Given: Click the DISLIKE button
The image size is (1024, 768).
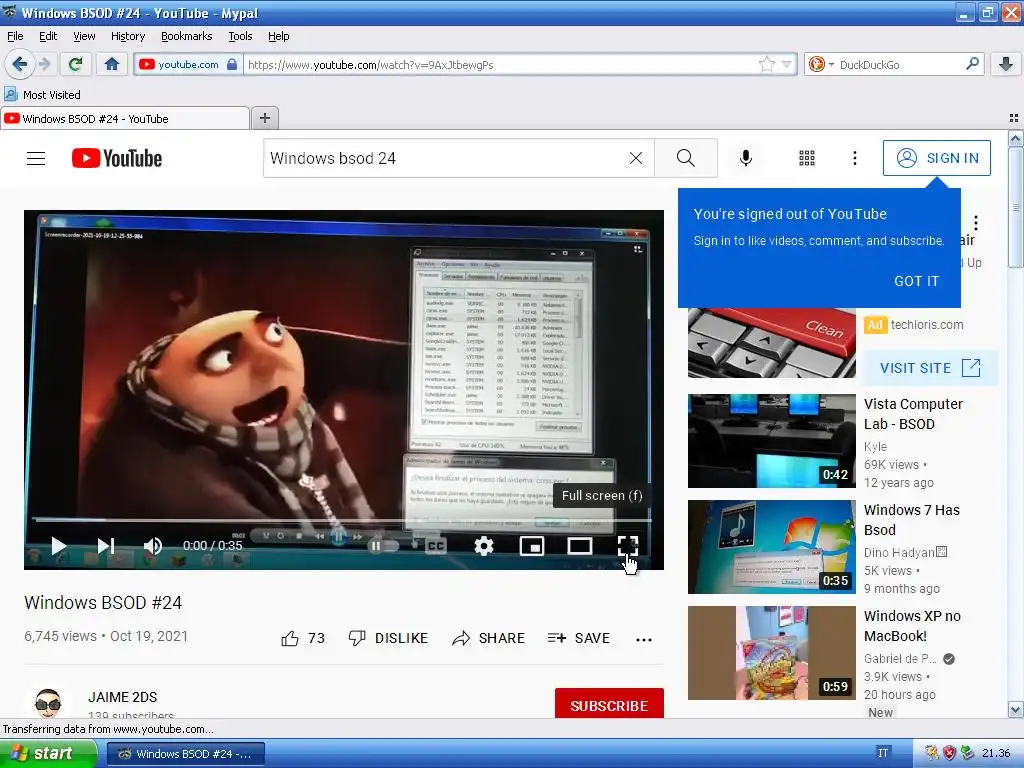Looking at the screenshot, I should (x=388, y=638).
